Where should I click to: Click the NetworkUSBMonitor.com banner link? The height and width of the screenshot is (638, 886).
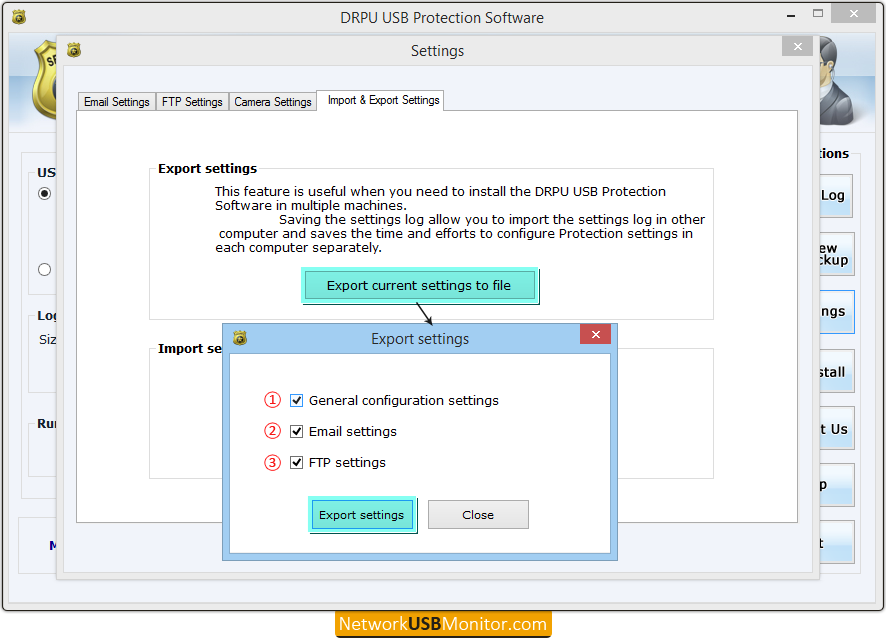pyautogui.click(x=443, y=624)
